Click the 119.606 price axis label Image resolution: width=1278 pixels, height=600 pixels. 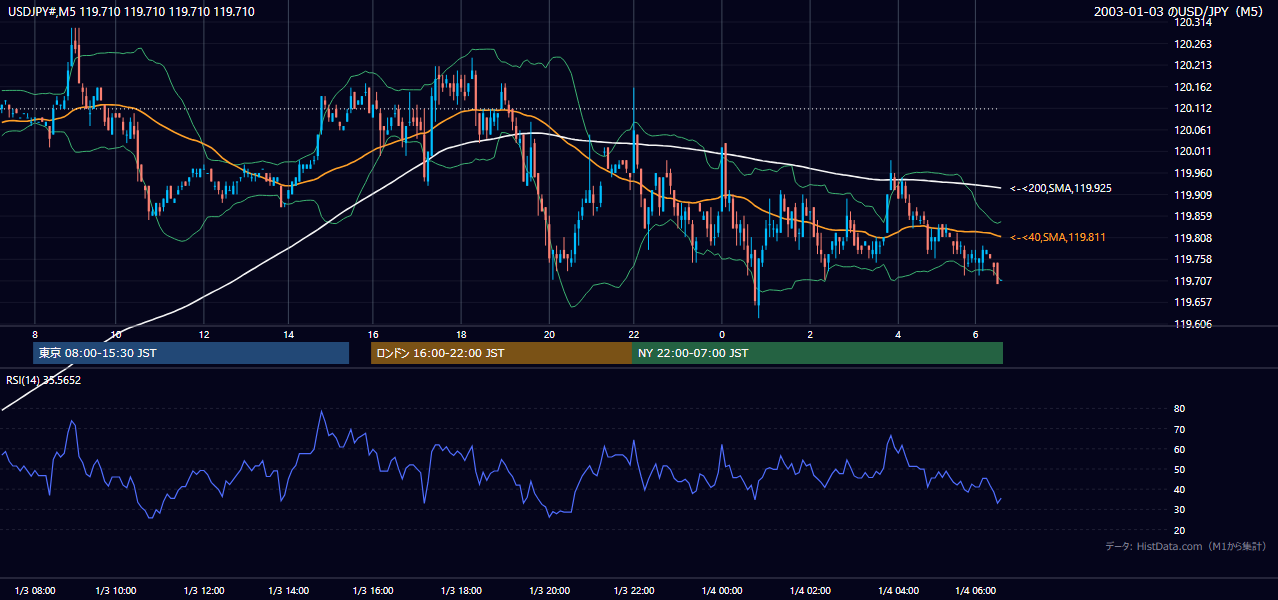coord(1194,324)
